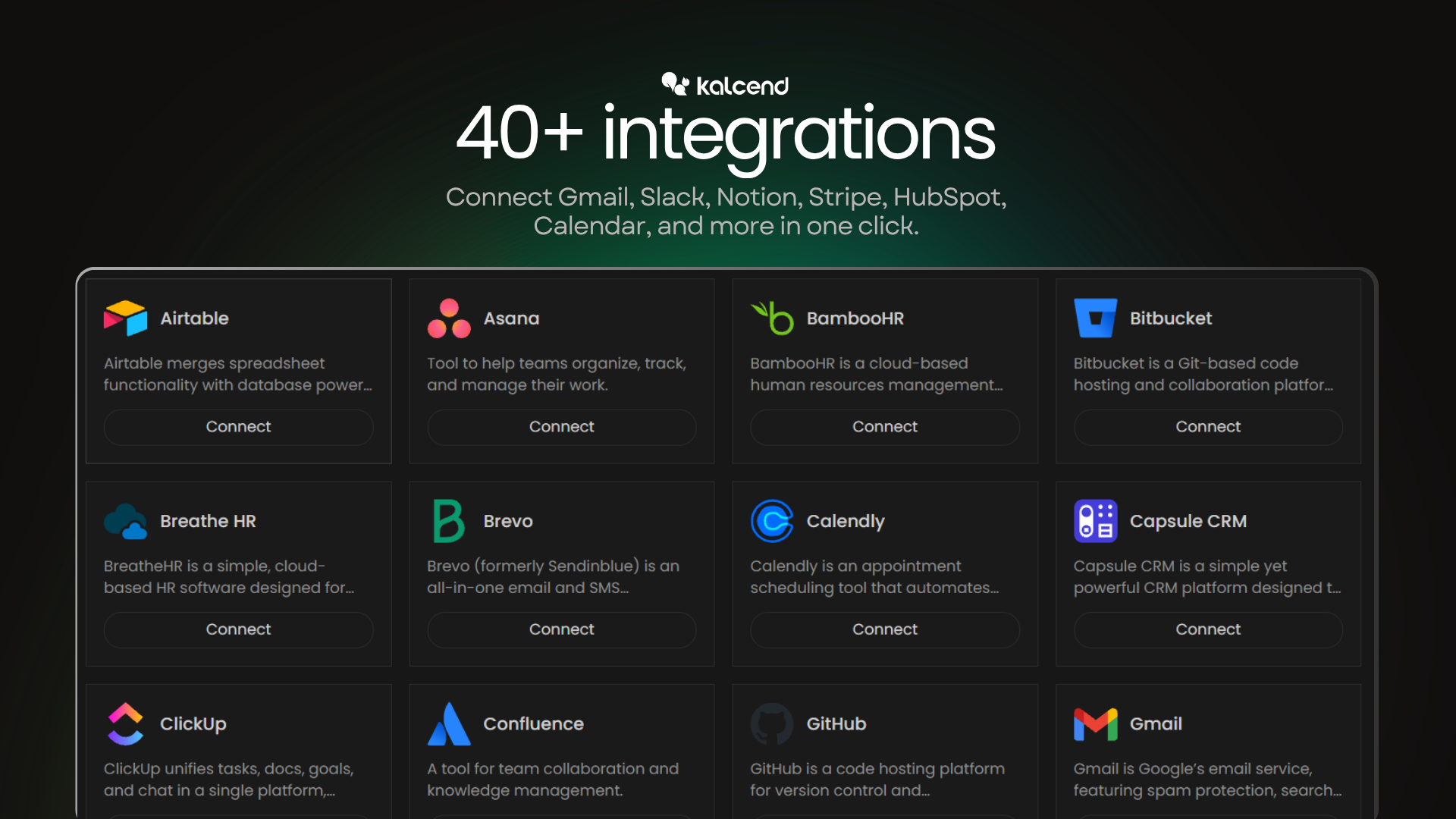Click the Gmail envelope icon
Image resolution: width=1456 pixels, height=819 pixels.
(1095, 724)
